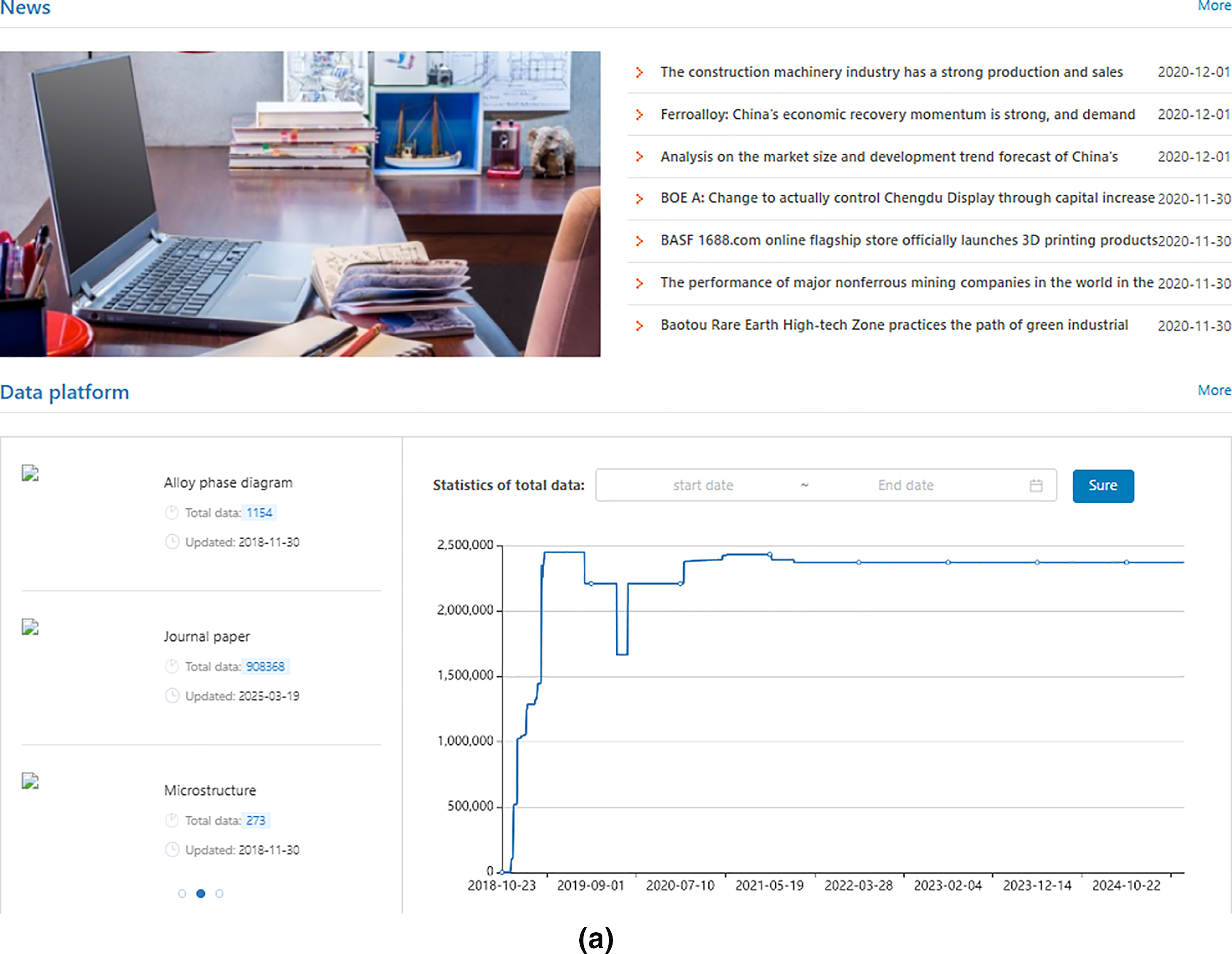This screenshot has height=954, width=1232.
Task: Click broken image icon beside Microstructure
Action: click(x=30, y=781)
